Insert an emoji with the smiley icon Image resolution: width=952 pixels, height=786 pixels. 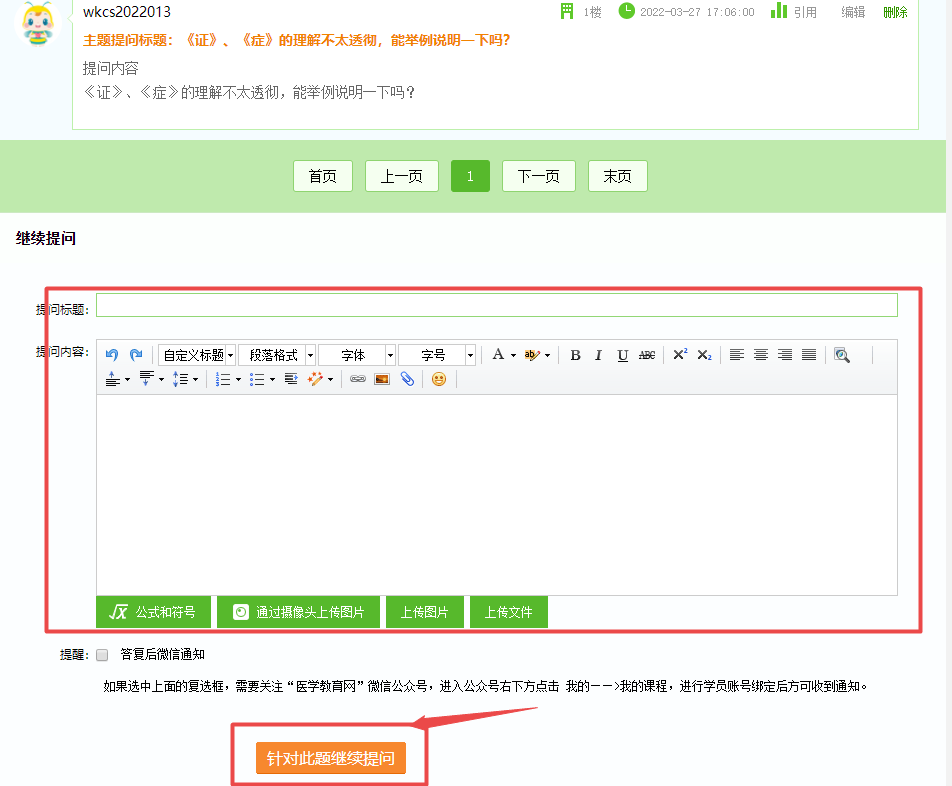[437, 379]
